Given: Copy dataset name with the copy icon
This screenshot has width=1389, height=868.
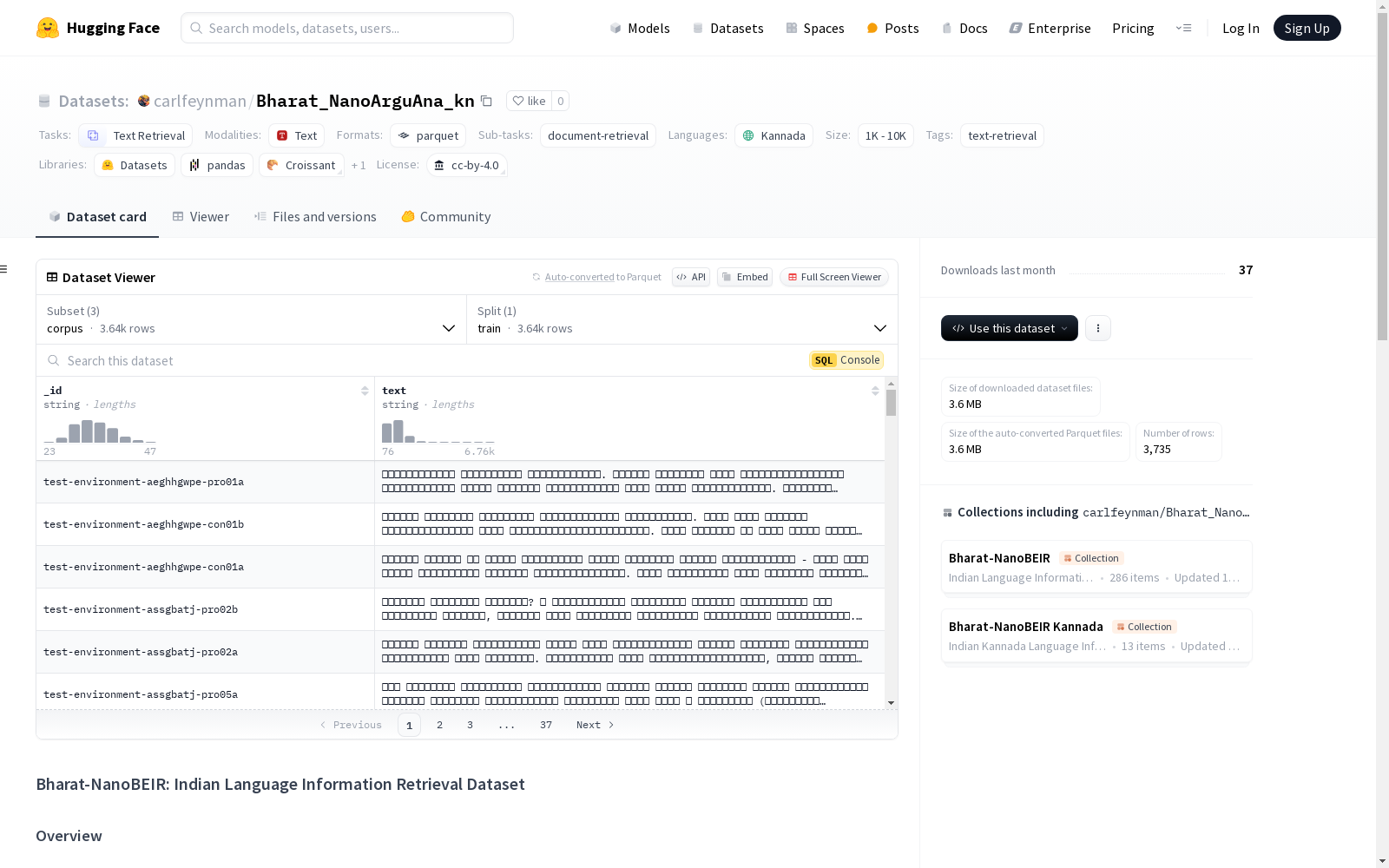Looking at the screenshot, I should click(486, 101).
